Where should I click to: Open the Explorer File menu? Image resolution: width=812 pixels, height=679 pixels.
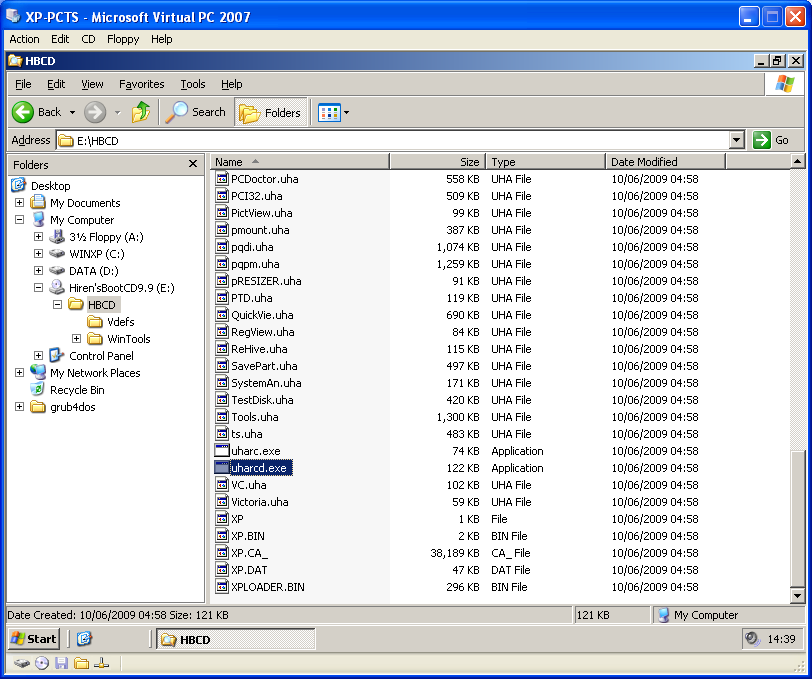click(x=23, y=84)
